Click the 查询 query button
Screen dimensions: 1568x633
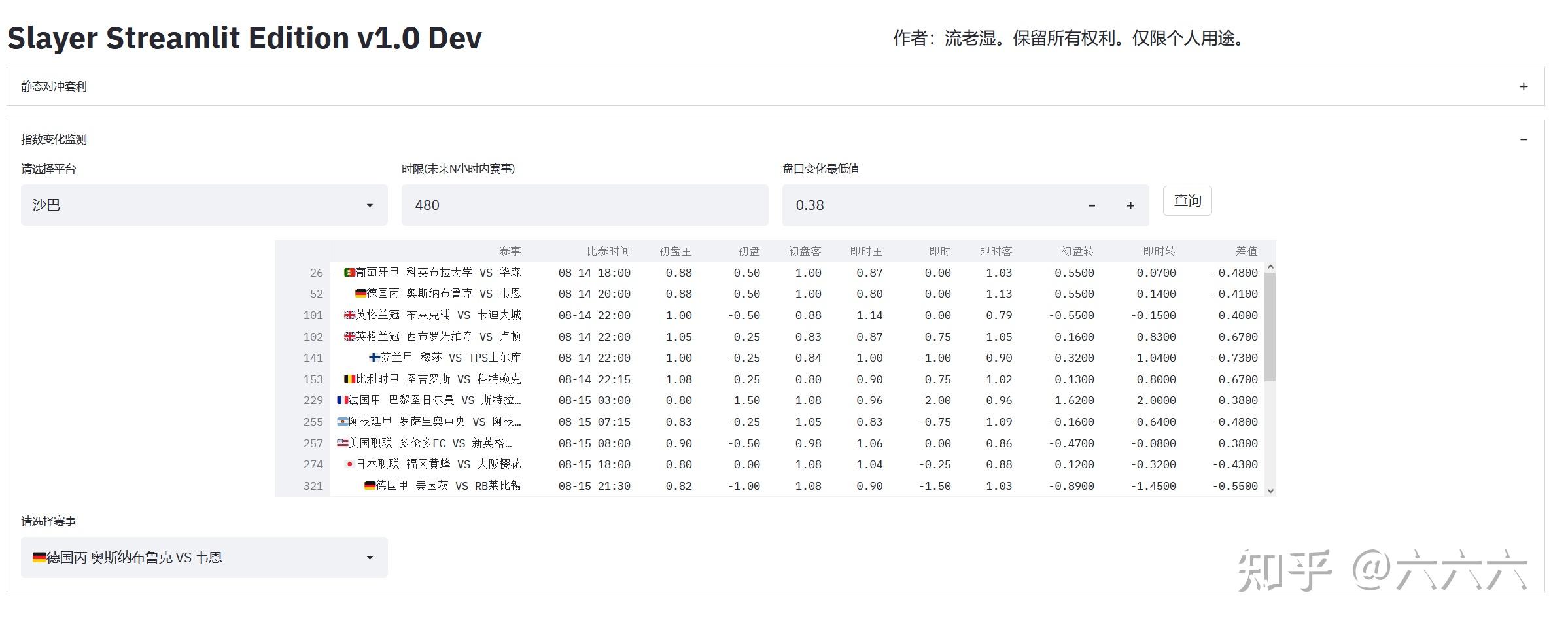tap(1187, 201)
